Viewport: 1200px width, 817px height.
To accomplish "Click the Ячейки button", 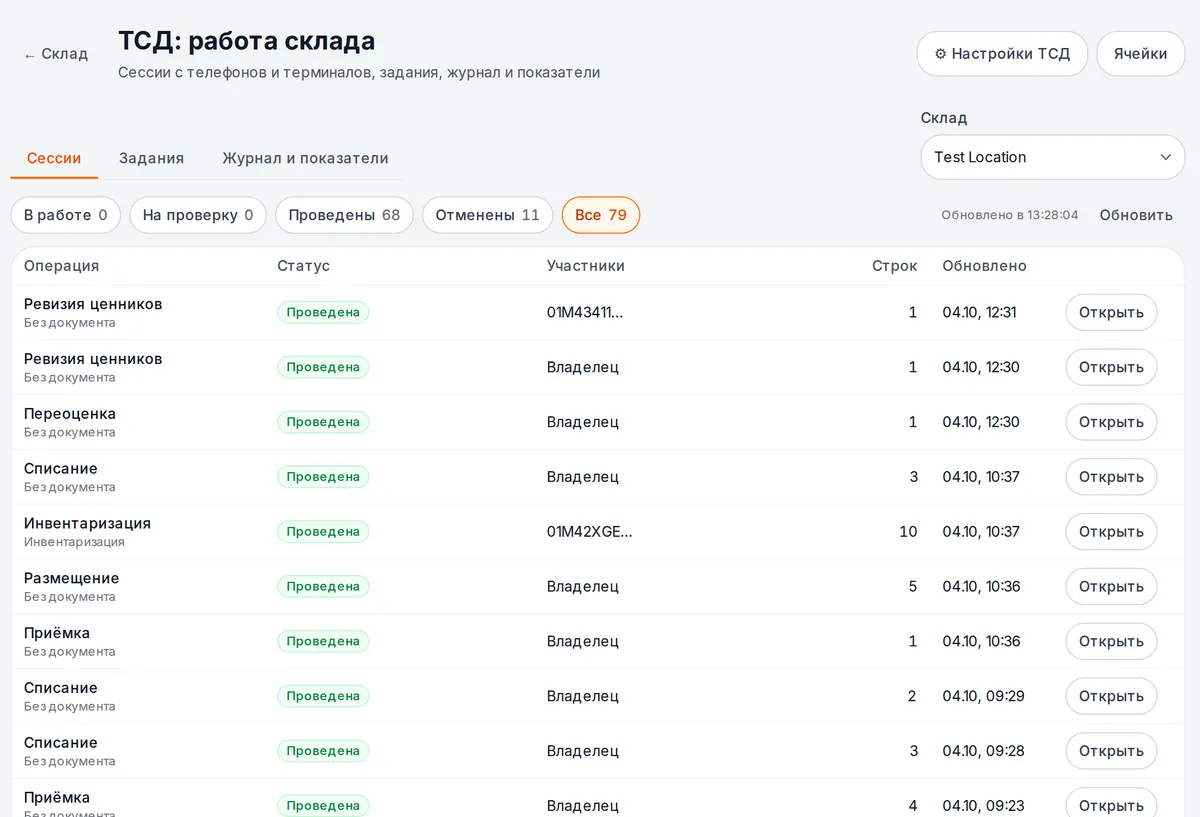I will [x=1141, y=54].
